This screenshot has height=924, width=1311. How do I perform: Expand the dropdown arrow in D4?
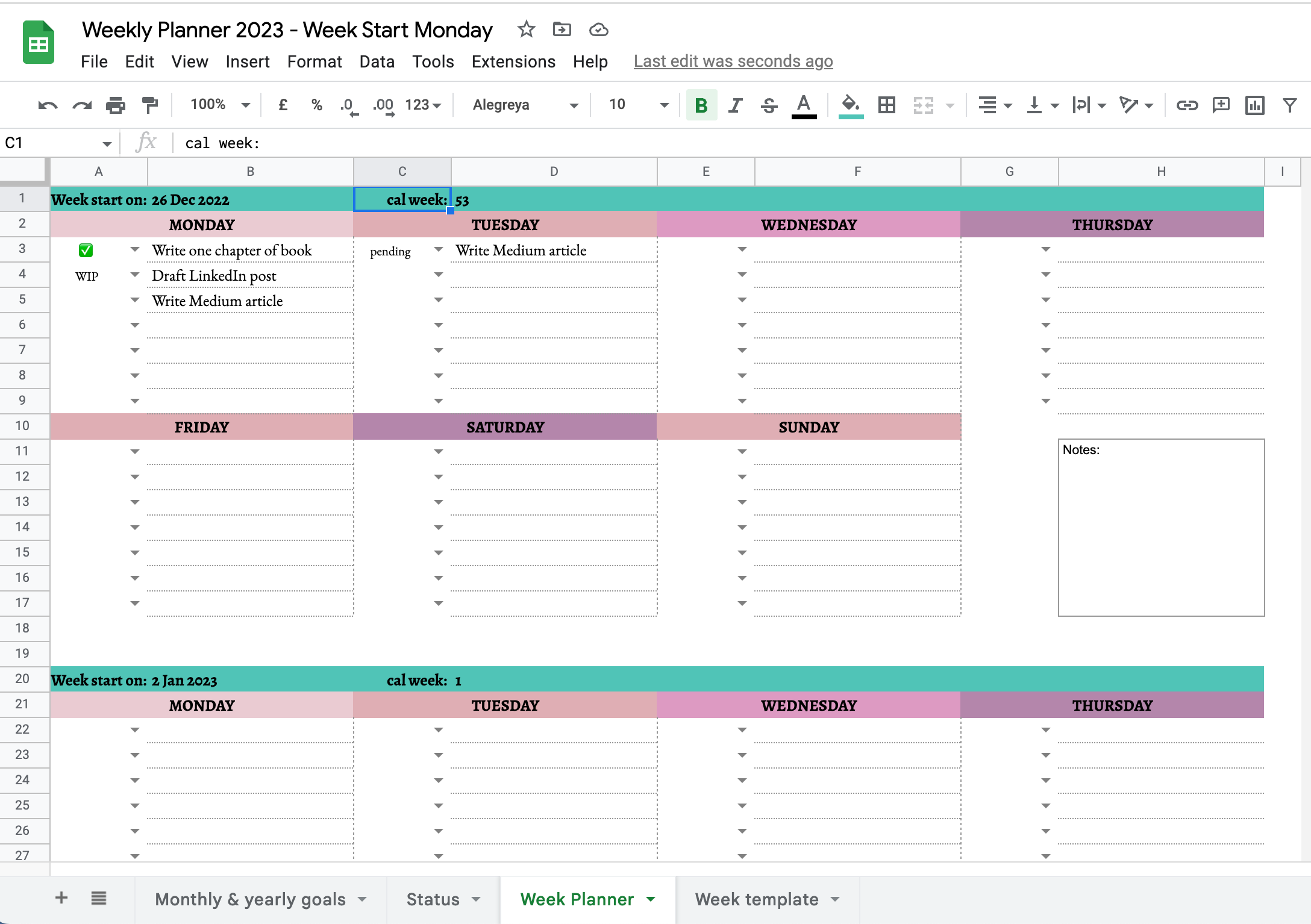[437, 275]
